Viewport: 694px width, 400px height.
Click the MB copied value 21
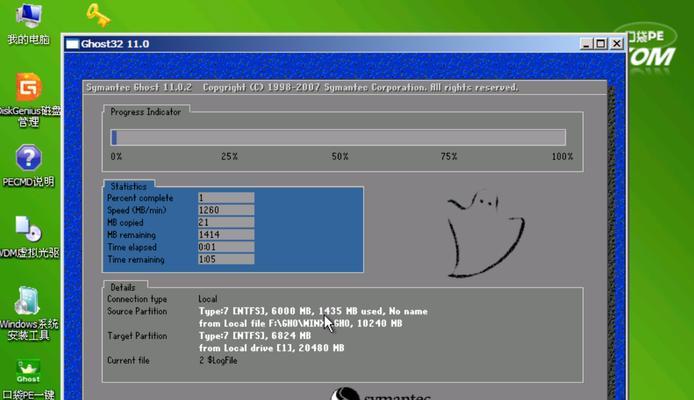point(226,222)
